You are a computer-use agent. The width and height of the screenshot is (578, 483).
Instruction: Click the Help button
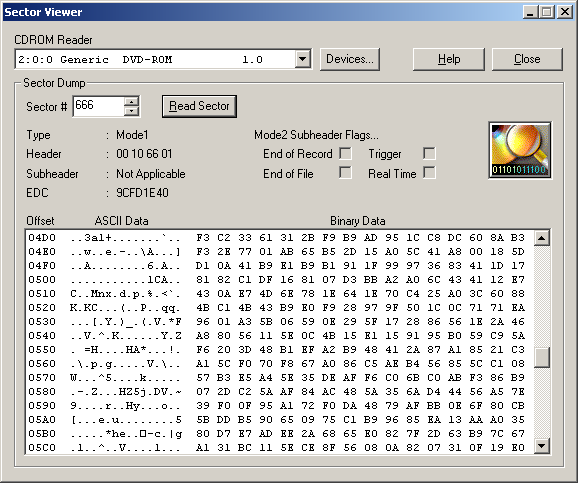click(x=449, y=59)
